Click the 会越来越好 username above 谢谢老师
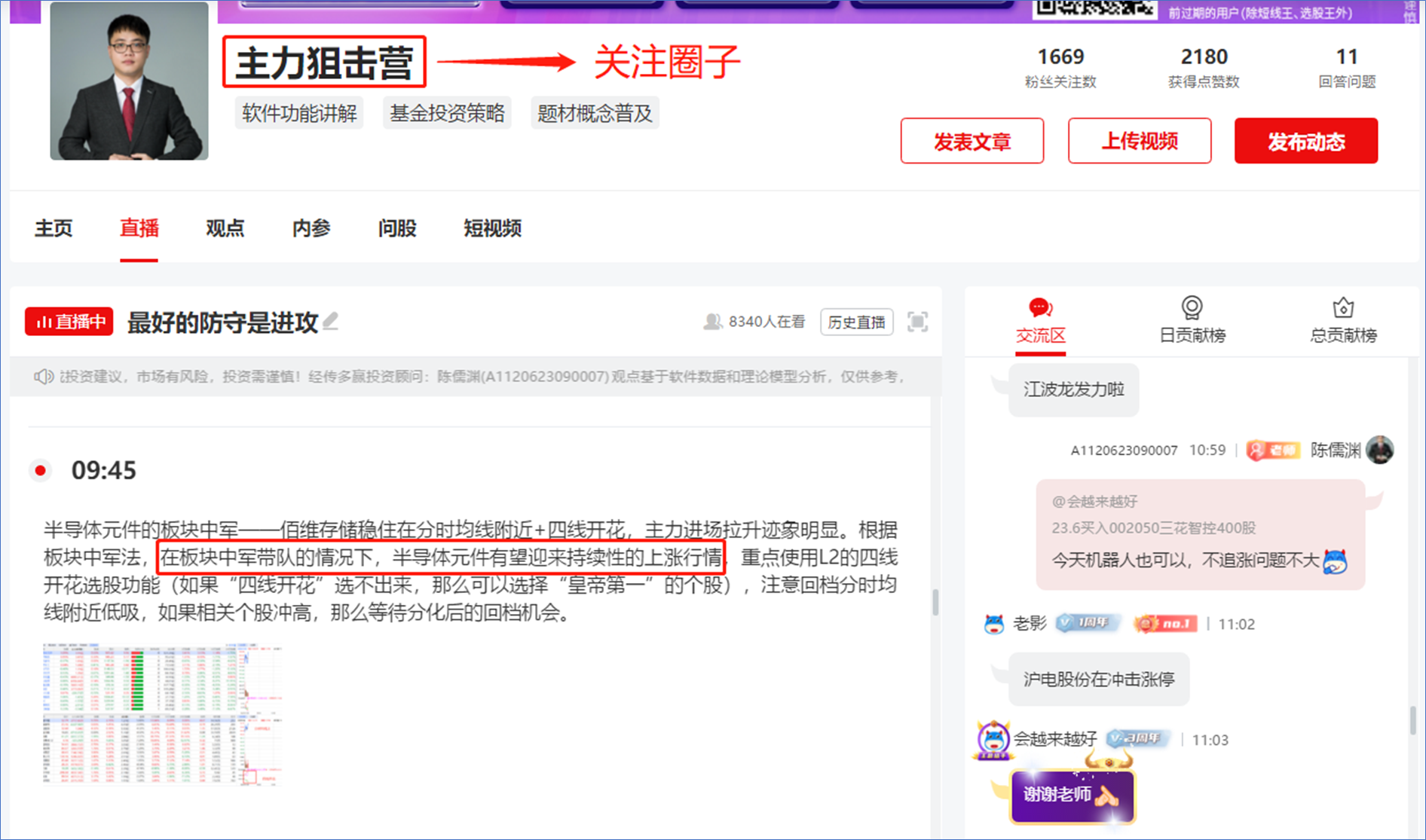The height and width of the screenshot is (840, 1426). [x=1055, y=739]
